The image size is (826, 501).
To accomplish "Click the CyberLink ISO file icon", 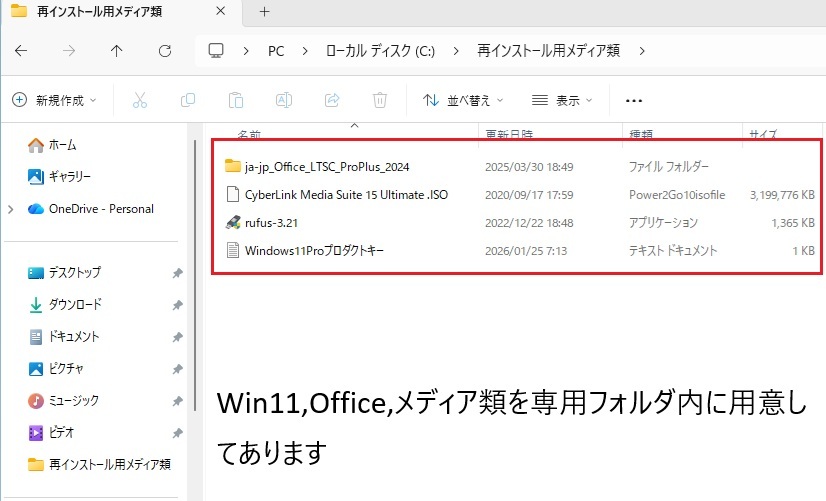I will [233, 194].
